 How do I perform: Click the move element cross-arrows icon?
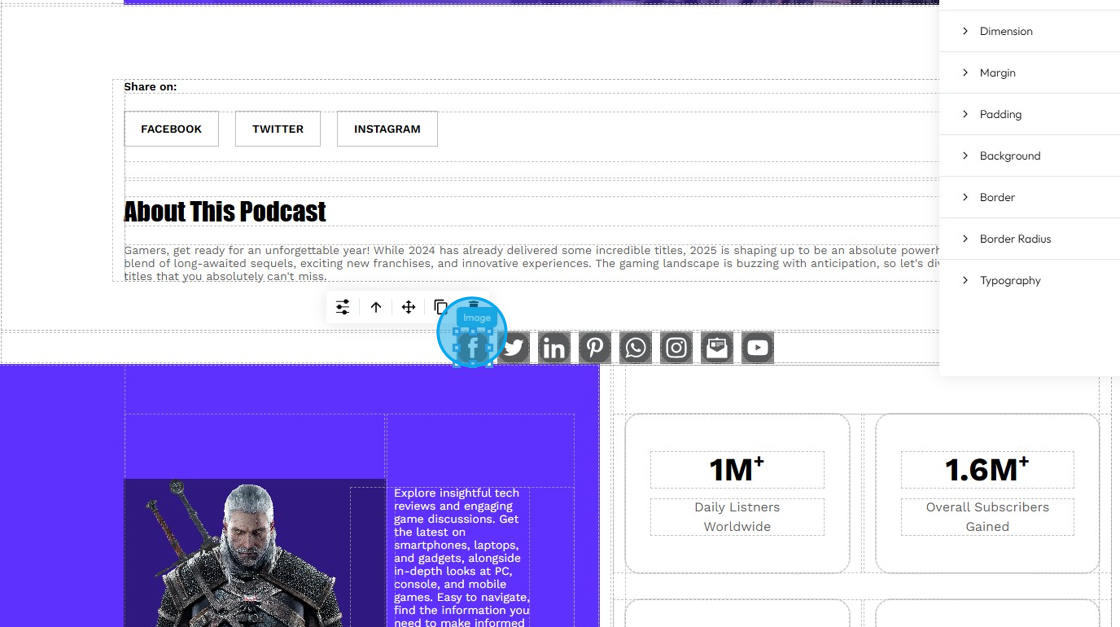(x=409, y=307)
